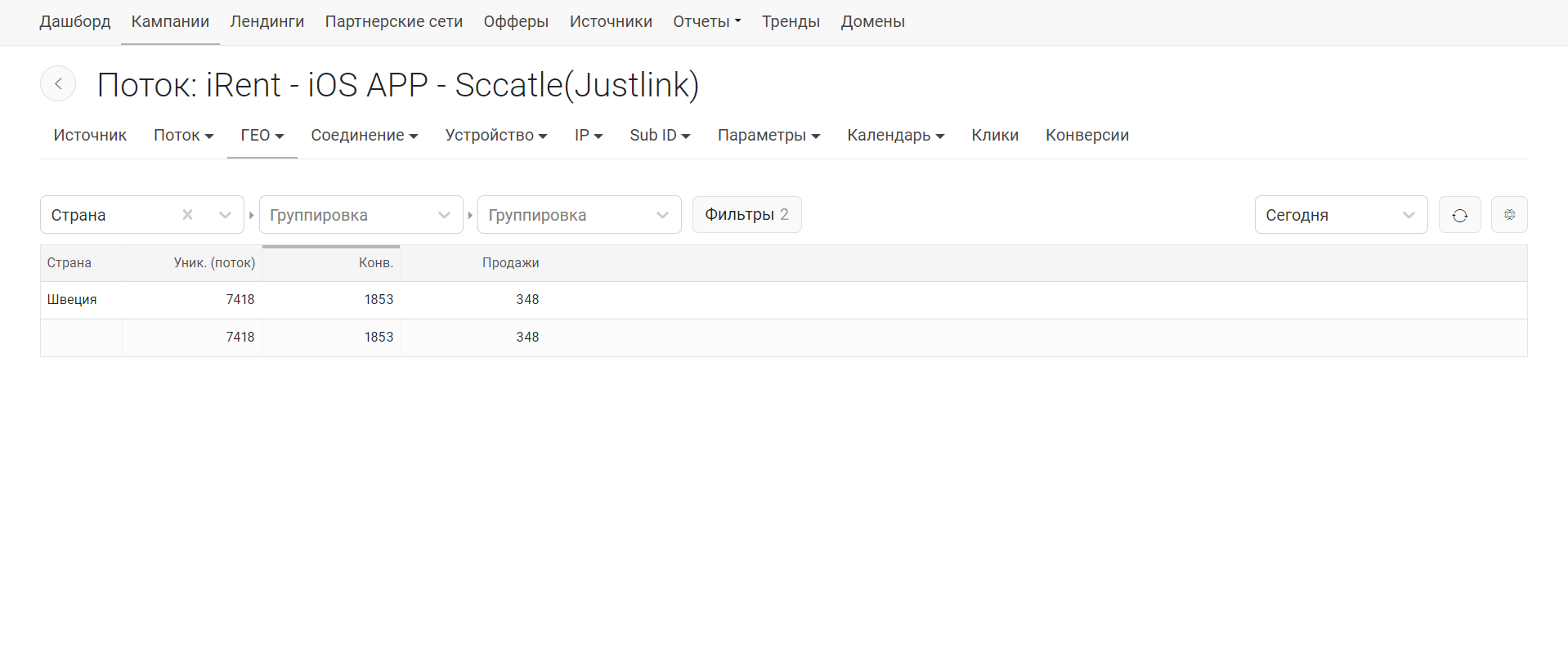
Task: Click value 7418 in Швеция row
Action: 240,300
